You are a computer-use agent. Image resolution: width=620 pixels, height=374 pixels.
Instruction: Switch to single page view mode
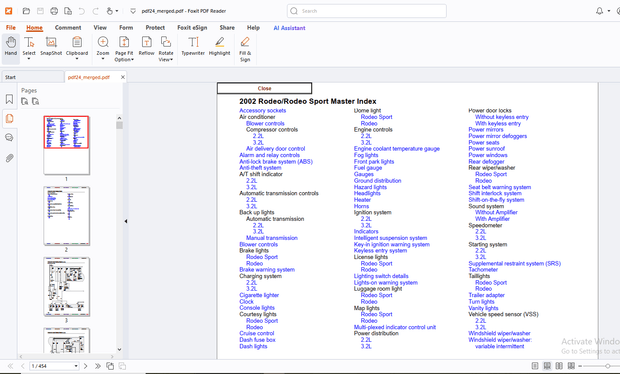click(x=535, y=366)
